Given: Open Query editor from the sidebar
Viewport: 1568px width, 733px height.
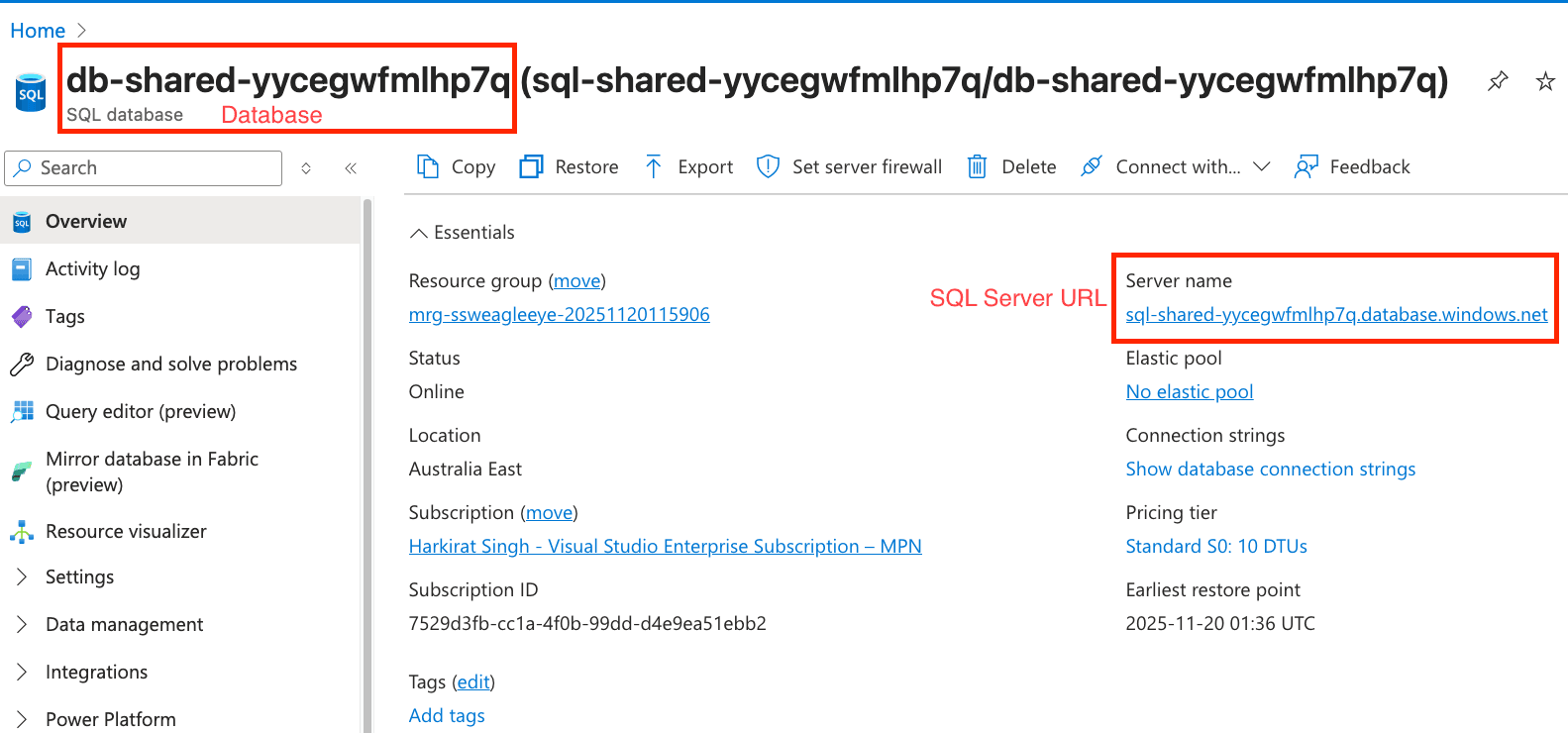Looking at the screenshot, I should tap(141, 411).
